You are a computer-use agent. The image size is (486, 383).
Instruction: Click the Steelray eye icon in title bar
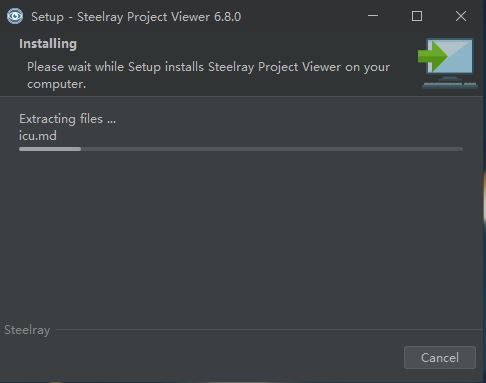[15, 16]
